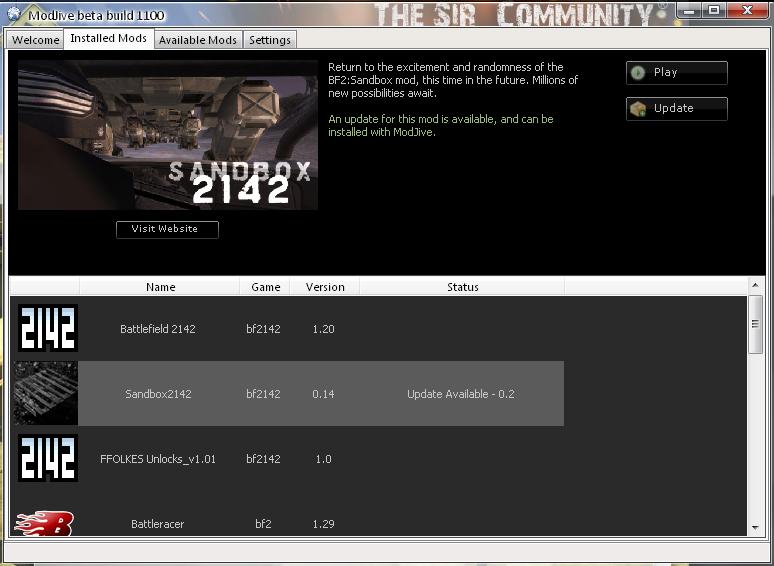Viewport: 774px width, 566px height.
Task: Click bf2142 game cell in FFOLKES Unlocks row
Action: tap(263, 459)
